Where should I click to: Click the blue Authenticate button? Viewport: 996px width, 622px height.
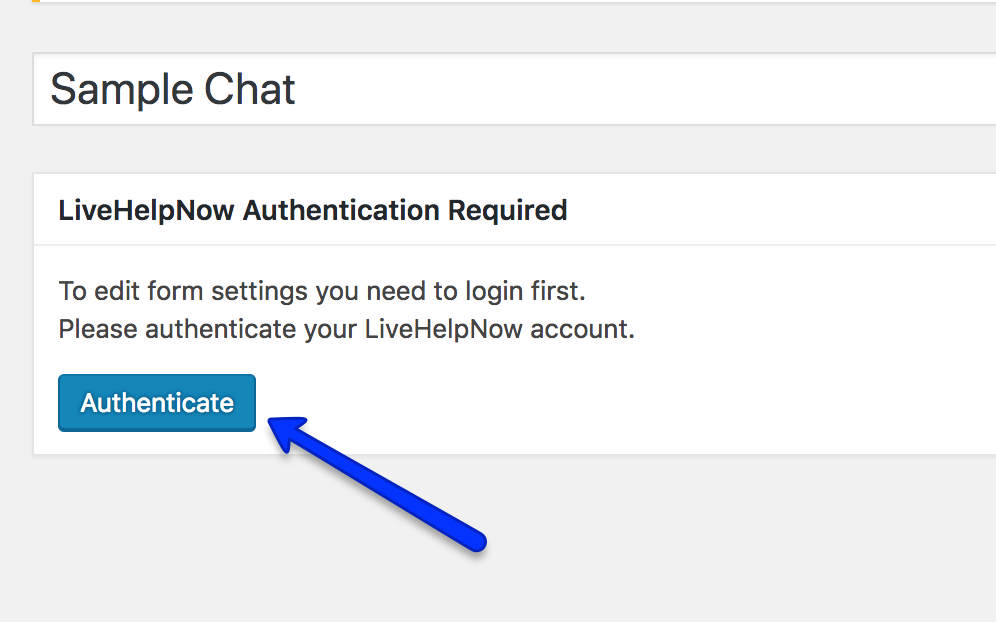click(157, 403)
